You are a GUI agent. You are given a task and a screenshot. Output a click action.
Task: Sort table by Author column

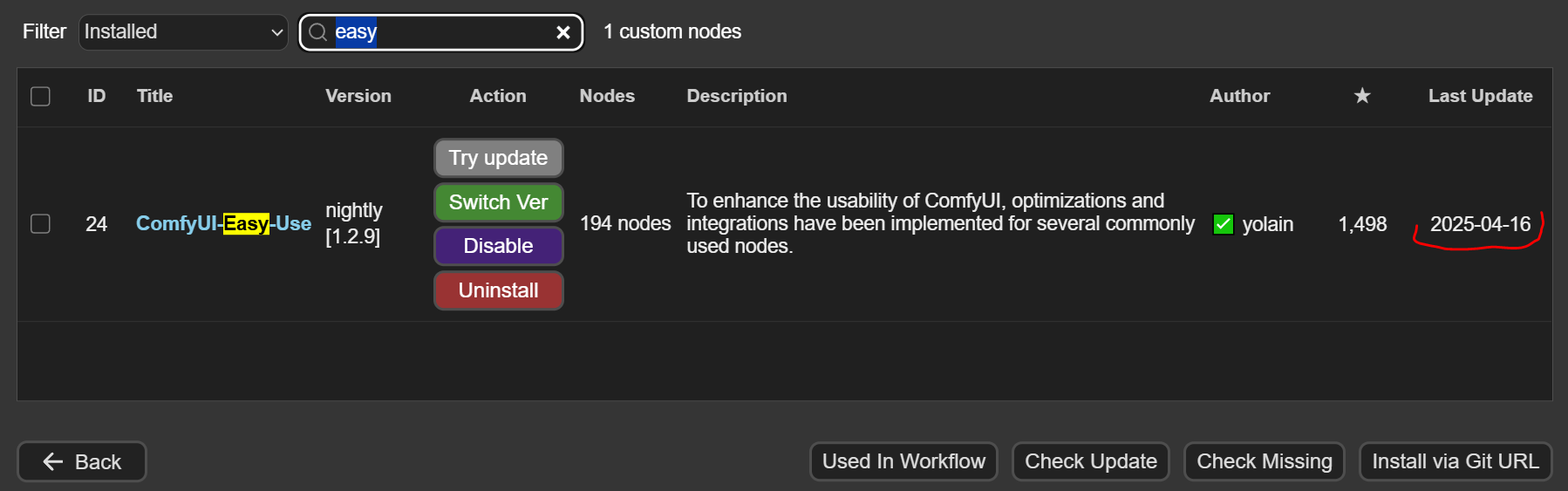(1239, 96)
